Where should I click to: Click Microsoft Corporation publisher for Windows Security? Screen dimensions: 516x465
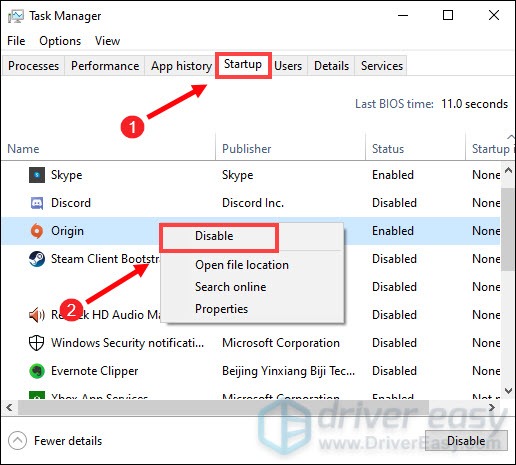click(x=281, y=343)
